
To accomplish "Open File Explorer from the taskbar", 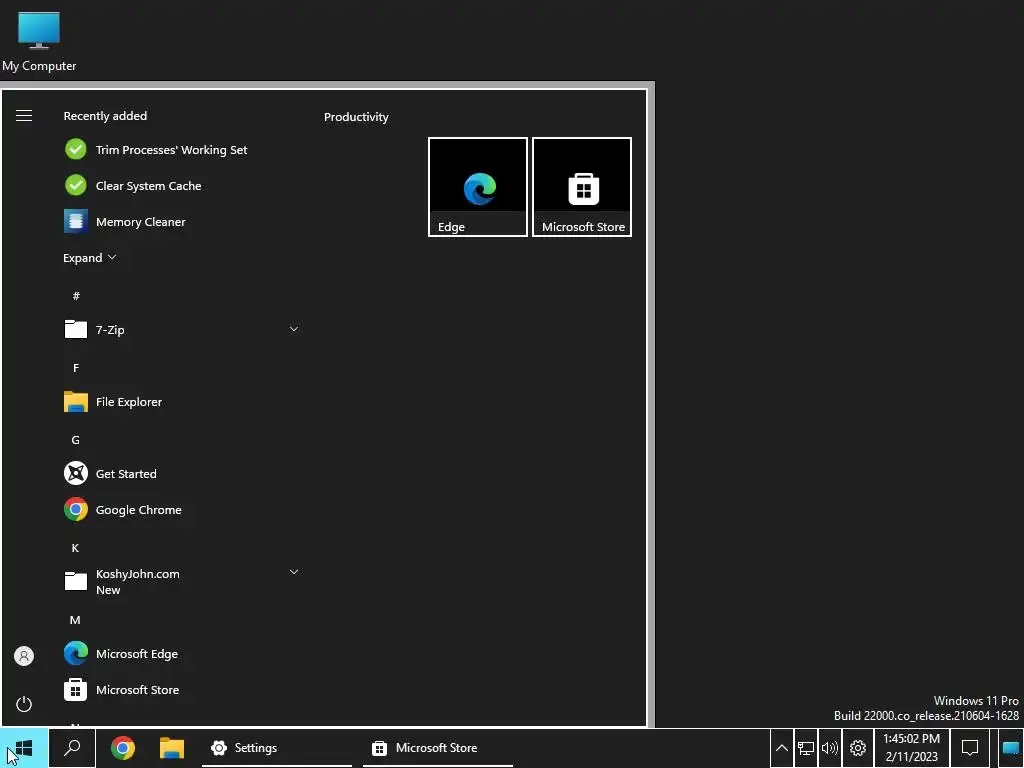I will pos(172,748).
